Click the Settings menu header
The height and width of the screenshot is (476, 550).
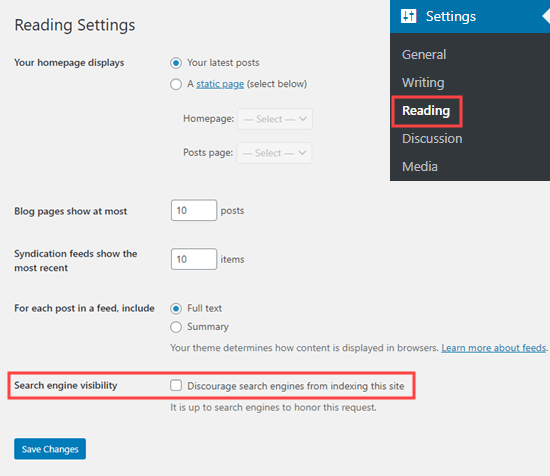pos(470,16)
